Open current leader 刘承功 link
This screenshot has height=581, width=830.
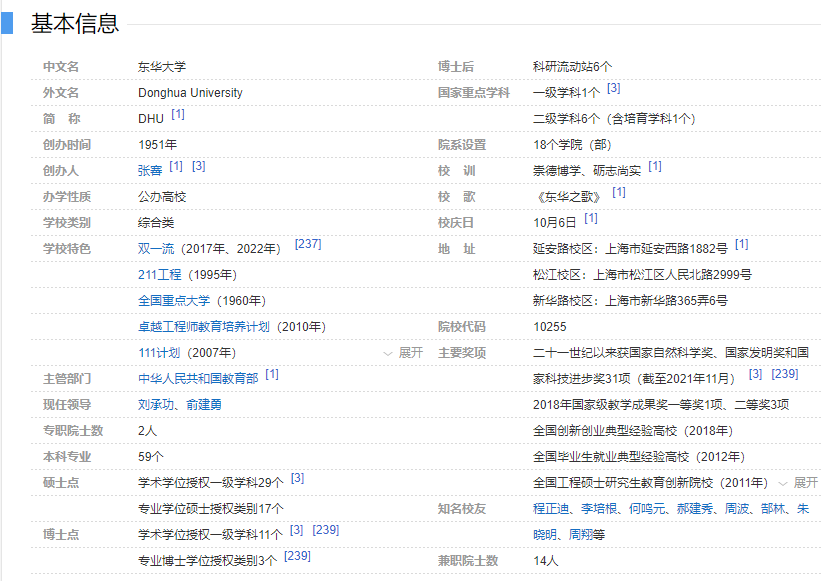(156, 405)
